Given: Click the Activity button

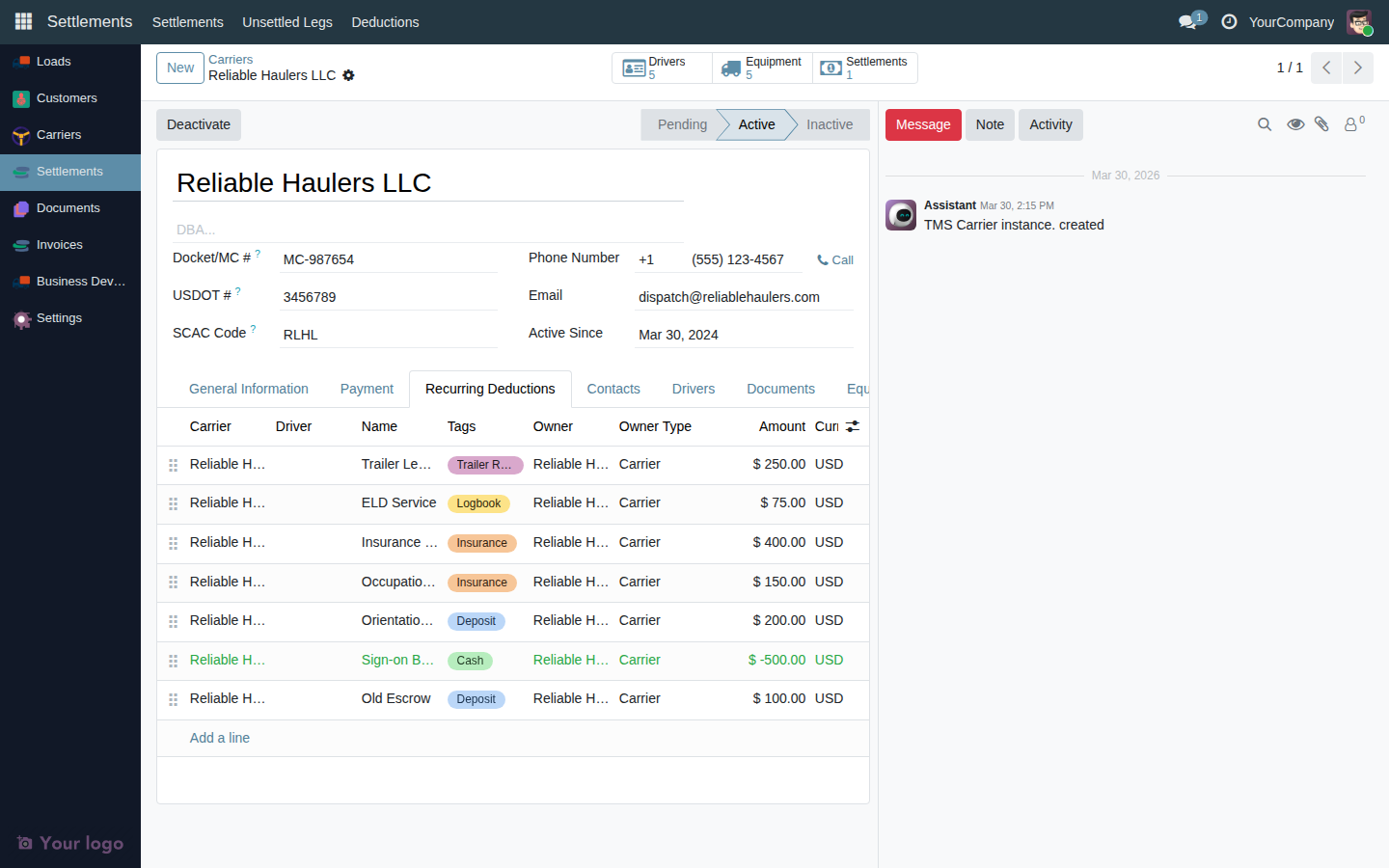Looking at the screenshot, I should pyautogui.click(x=1050, y=124).
